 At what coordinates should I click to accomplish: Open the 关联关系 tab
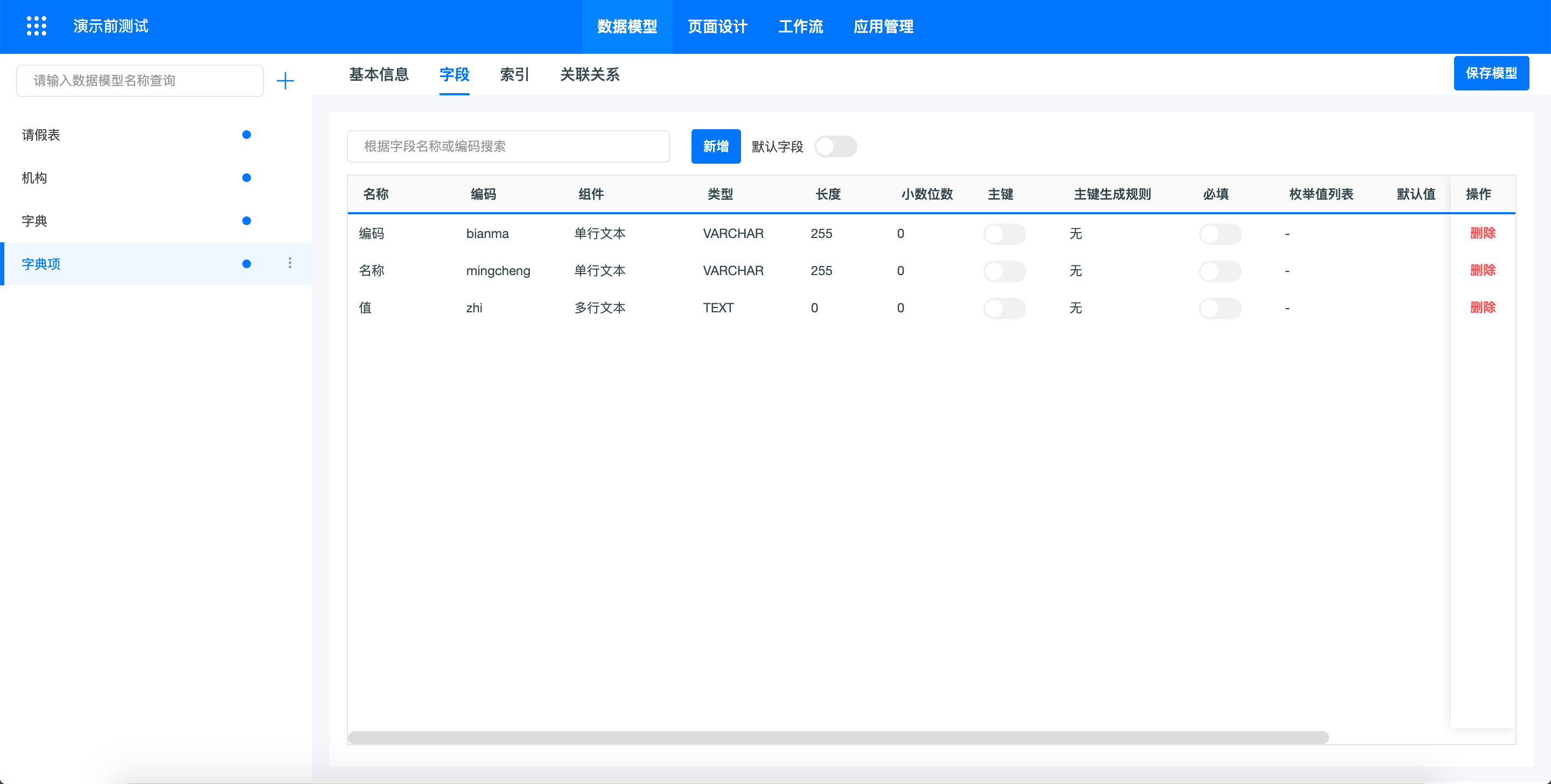(590, 75)
